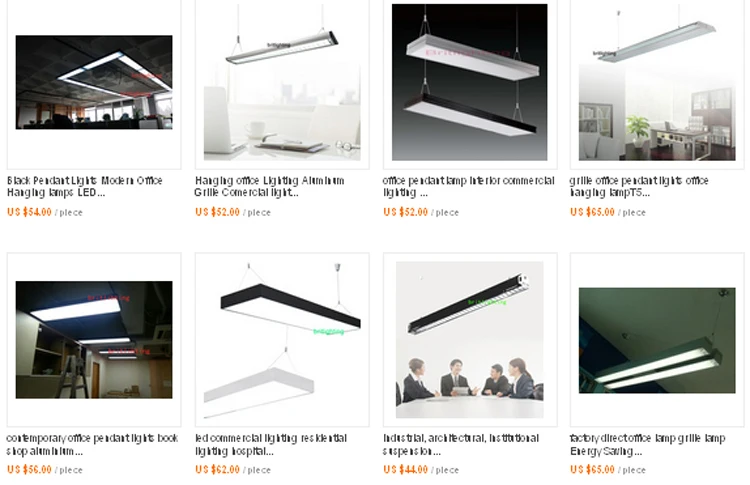Select the US $44.00 price of Industrial suspension light
The width and height of the screenshot is (750, 485).
pos(406,470)
